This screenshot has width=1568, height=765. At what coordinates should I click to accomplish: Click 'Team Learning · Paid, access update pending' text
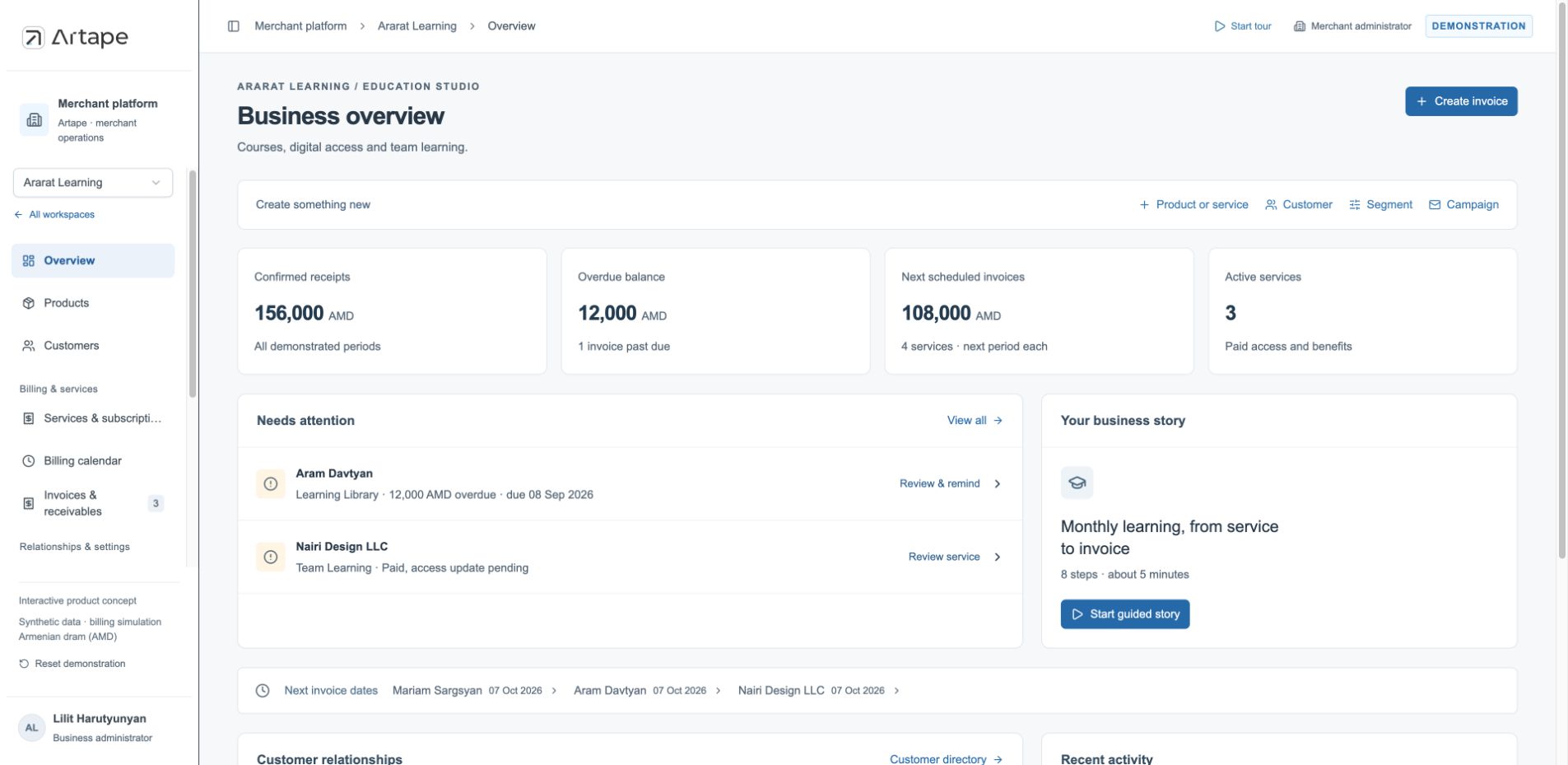(x=412, y=568)
